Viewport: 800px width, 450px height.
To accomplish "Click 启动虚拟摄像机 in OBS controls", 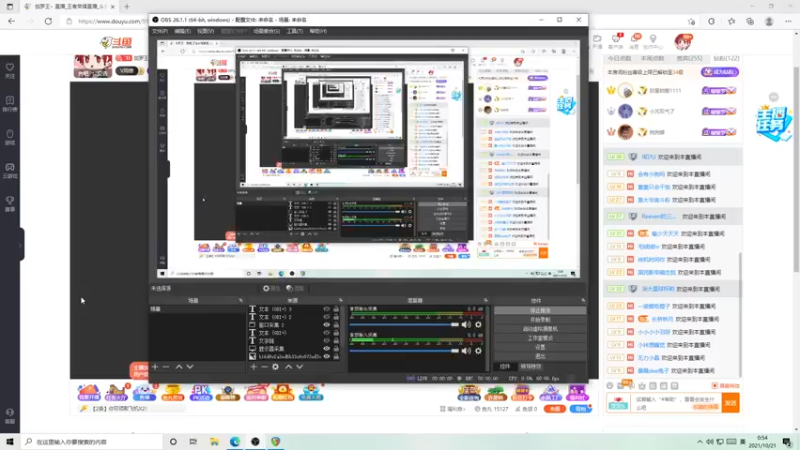I will (x=540, y=329).
